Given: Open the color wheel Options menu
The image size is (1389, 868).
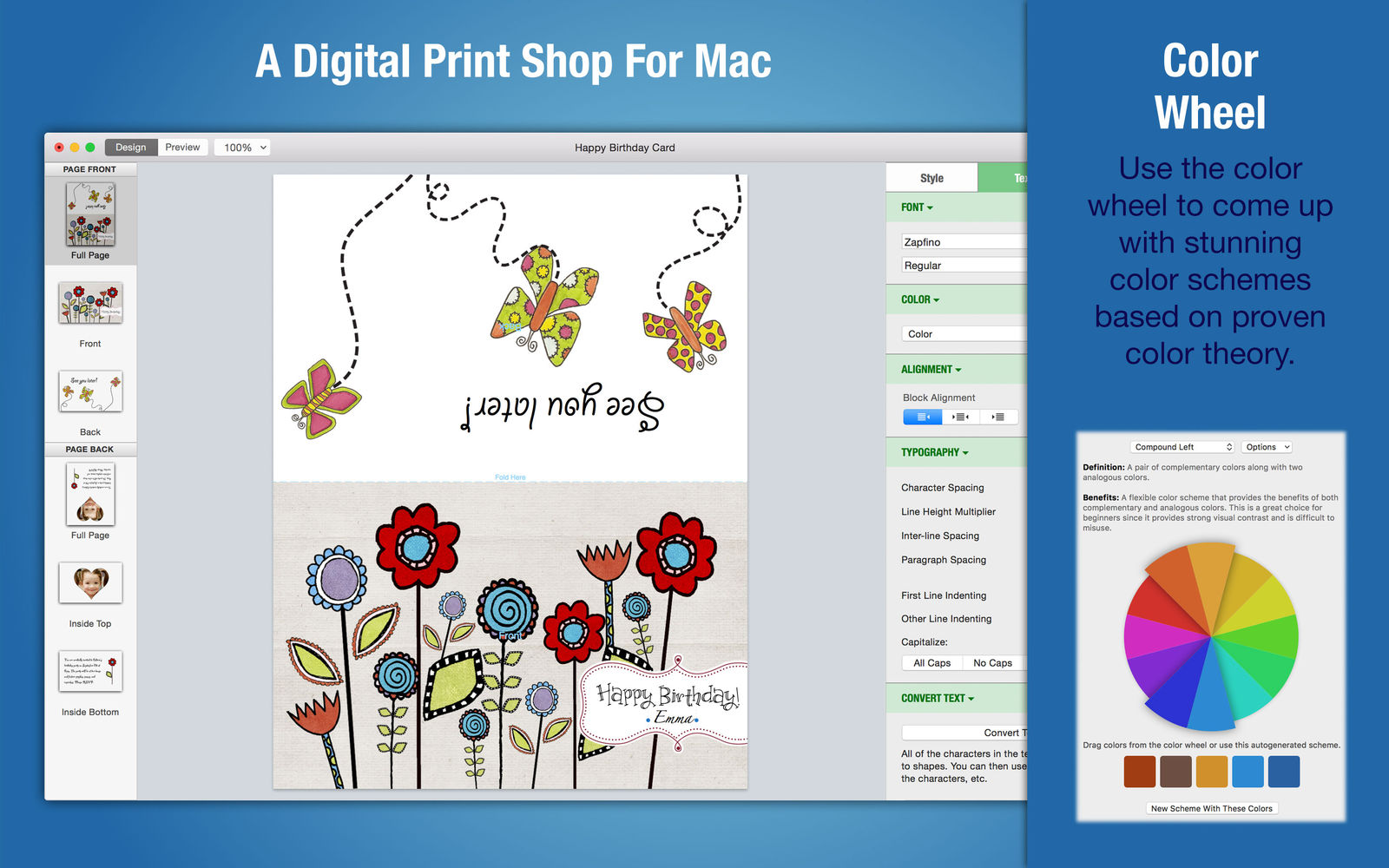Looking at the screenshot, I should pos(1267,447).
